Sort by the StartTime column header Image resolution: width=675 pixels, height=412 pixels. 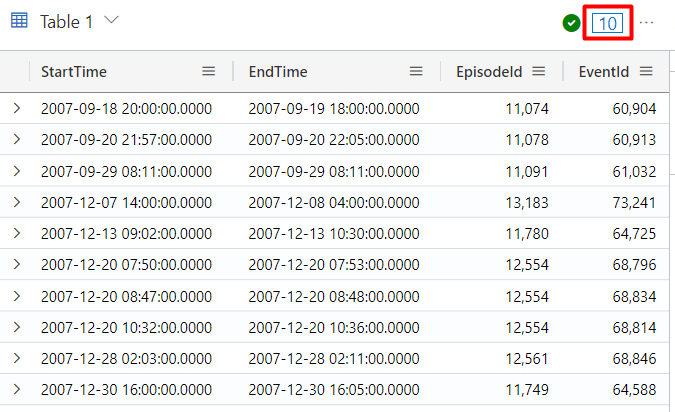click(74, 71)
